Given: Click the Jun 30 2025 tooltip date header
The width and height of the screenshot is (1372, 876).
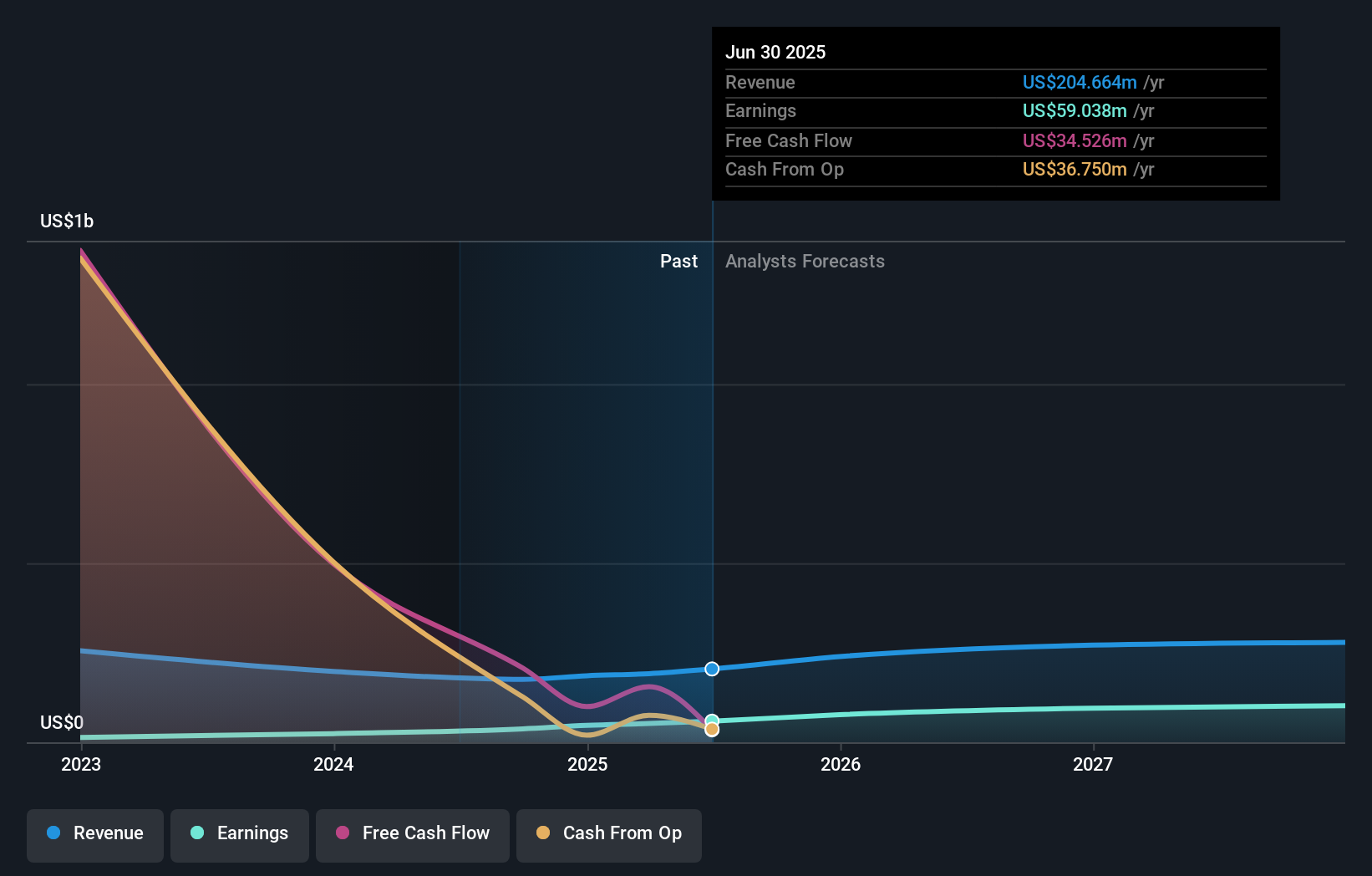Looking at the screenshot, I should 775,52.
